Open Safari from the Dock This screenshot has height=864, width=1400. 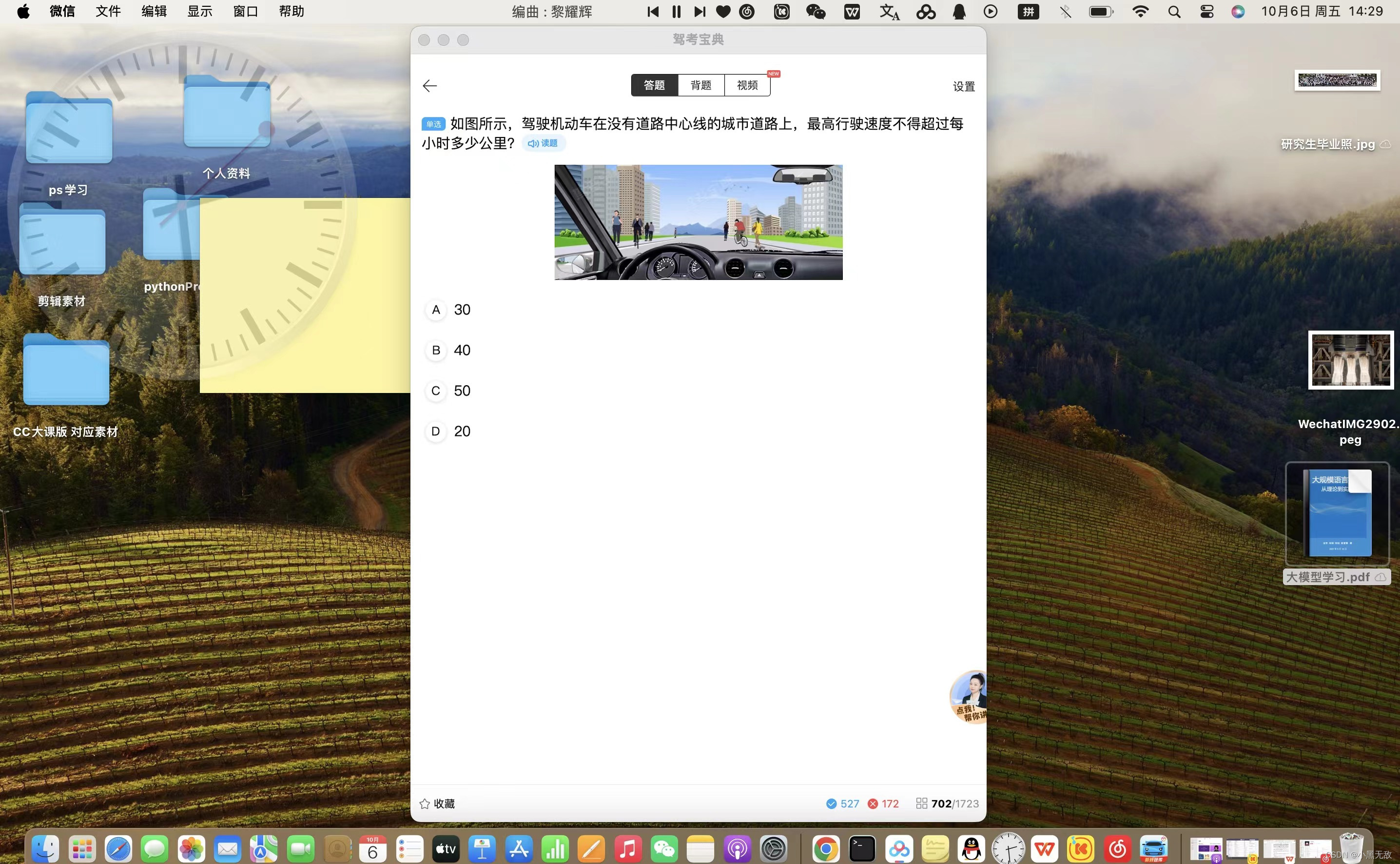pos(118,848)
